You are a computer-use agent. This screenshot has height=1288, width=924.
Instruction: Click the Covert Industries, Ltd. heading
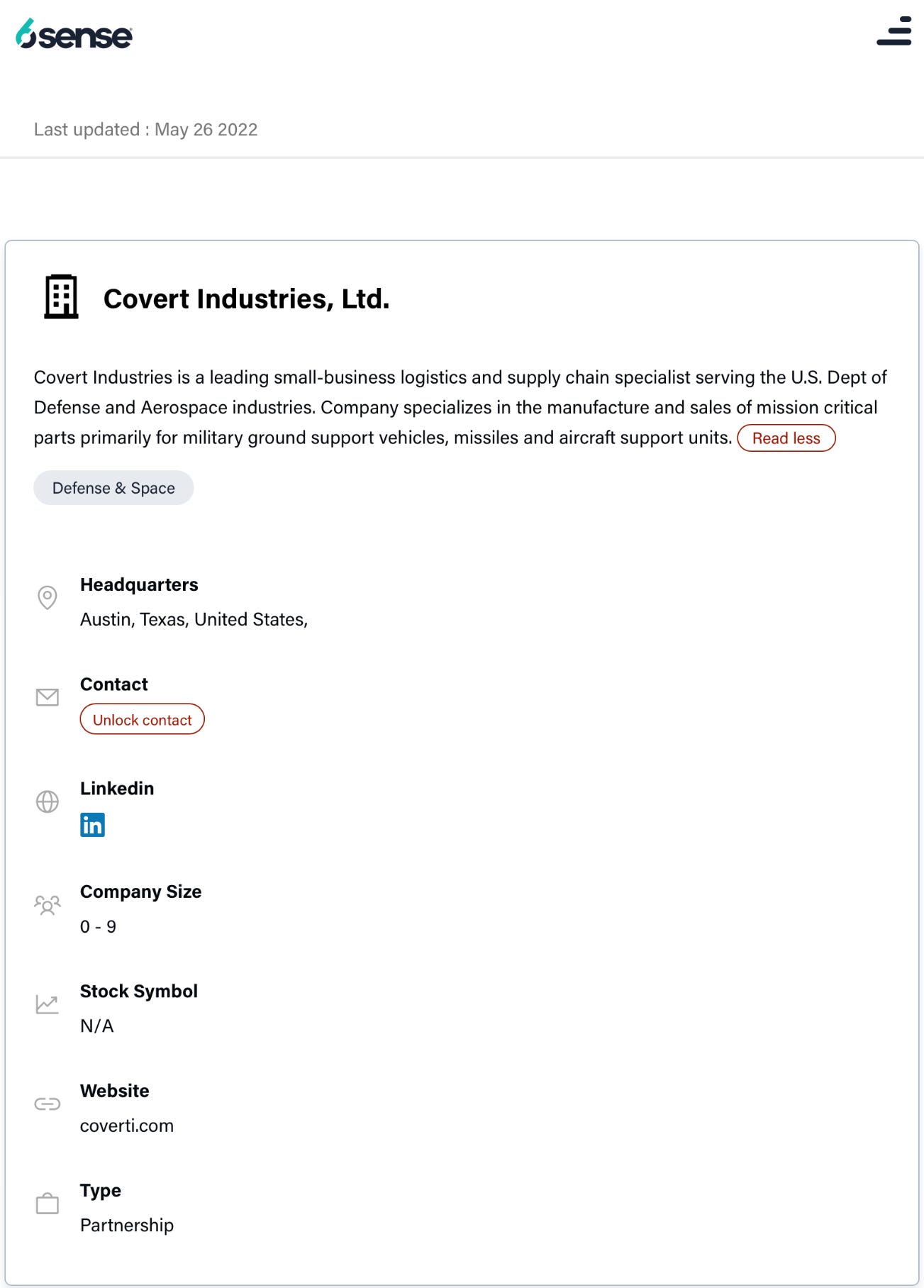point(246,299)
